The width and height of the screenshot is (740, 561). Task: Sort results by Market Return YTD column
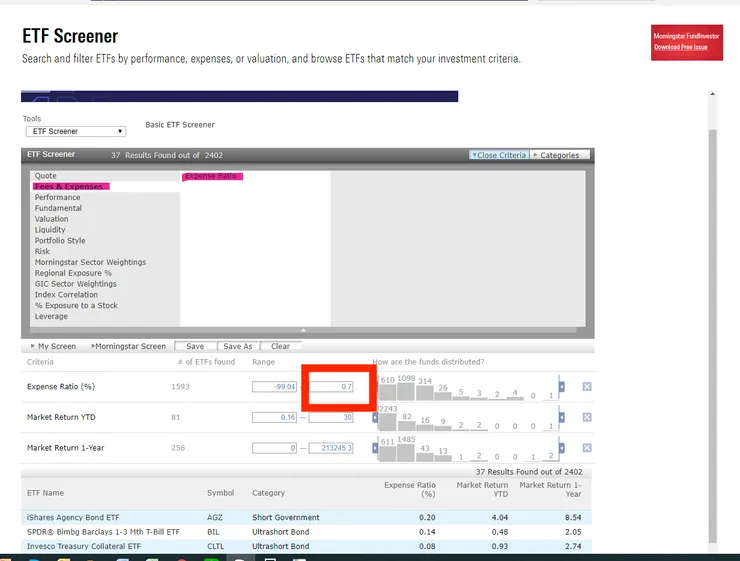point(482,490)
